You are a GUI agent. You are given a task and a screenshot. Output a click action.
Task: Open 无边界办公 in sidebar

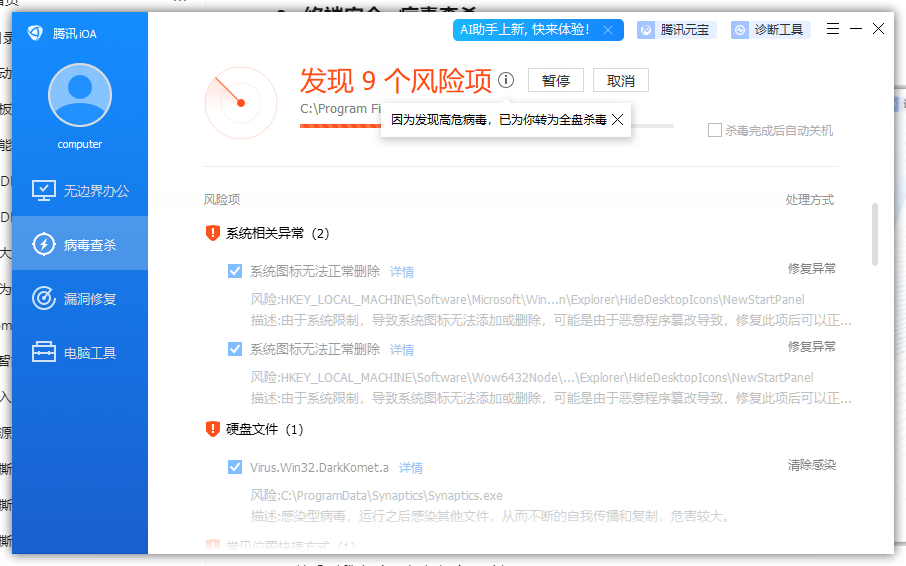(x=80, y=191)
